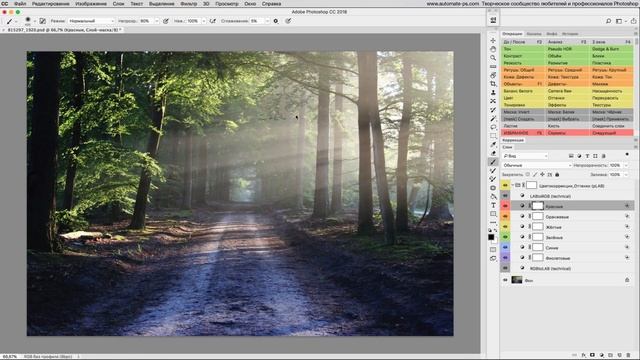Select the Crop tool

pyautogui.click(x=493, y=84)
